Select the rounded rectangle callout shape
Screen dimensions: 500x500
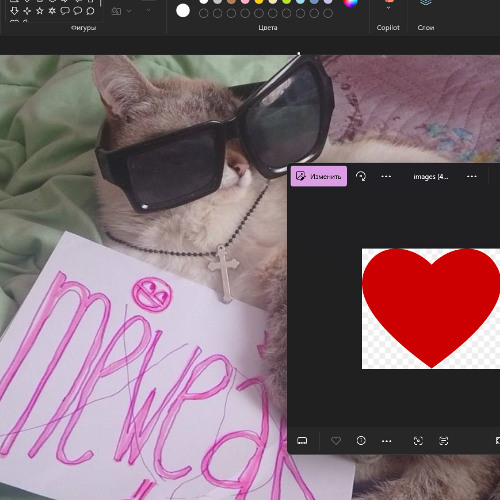65,11
